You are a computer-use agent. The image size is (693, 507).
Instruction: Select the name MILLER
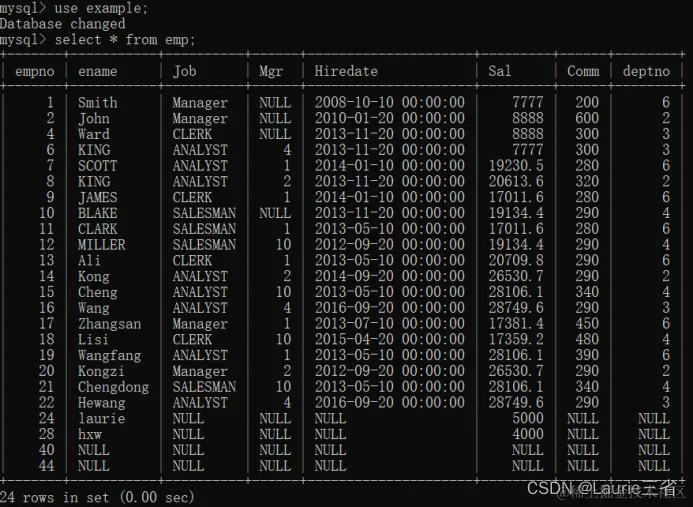click(102, 245)
